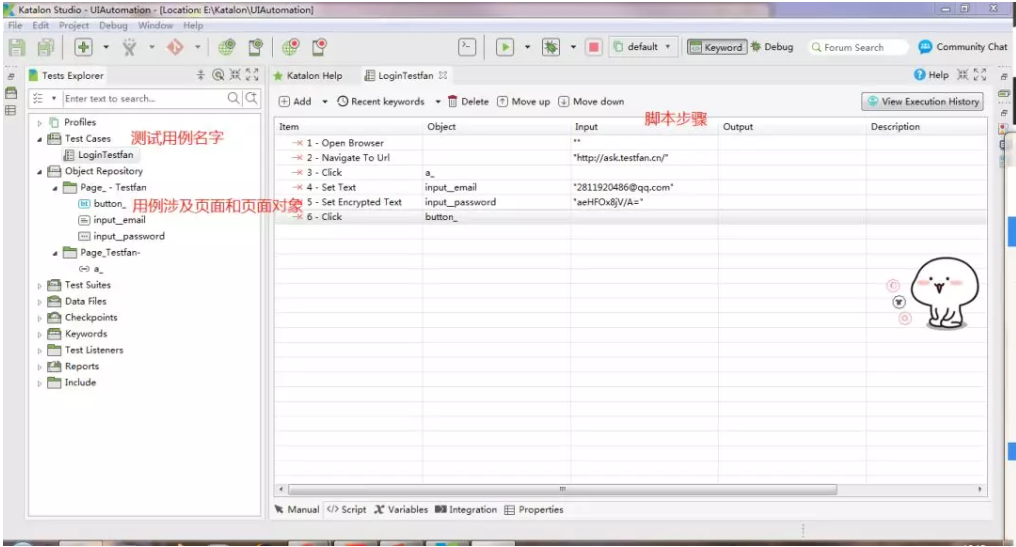Screen dimensions: 1016x547
Task: Open Recent keywords dropdown arrow
Action: (x=438, y=102)
